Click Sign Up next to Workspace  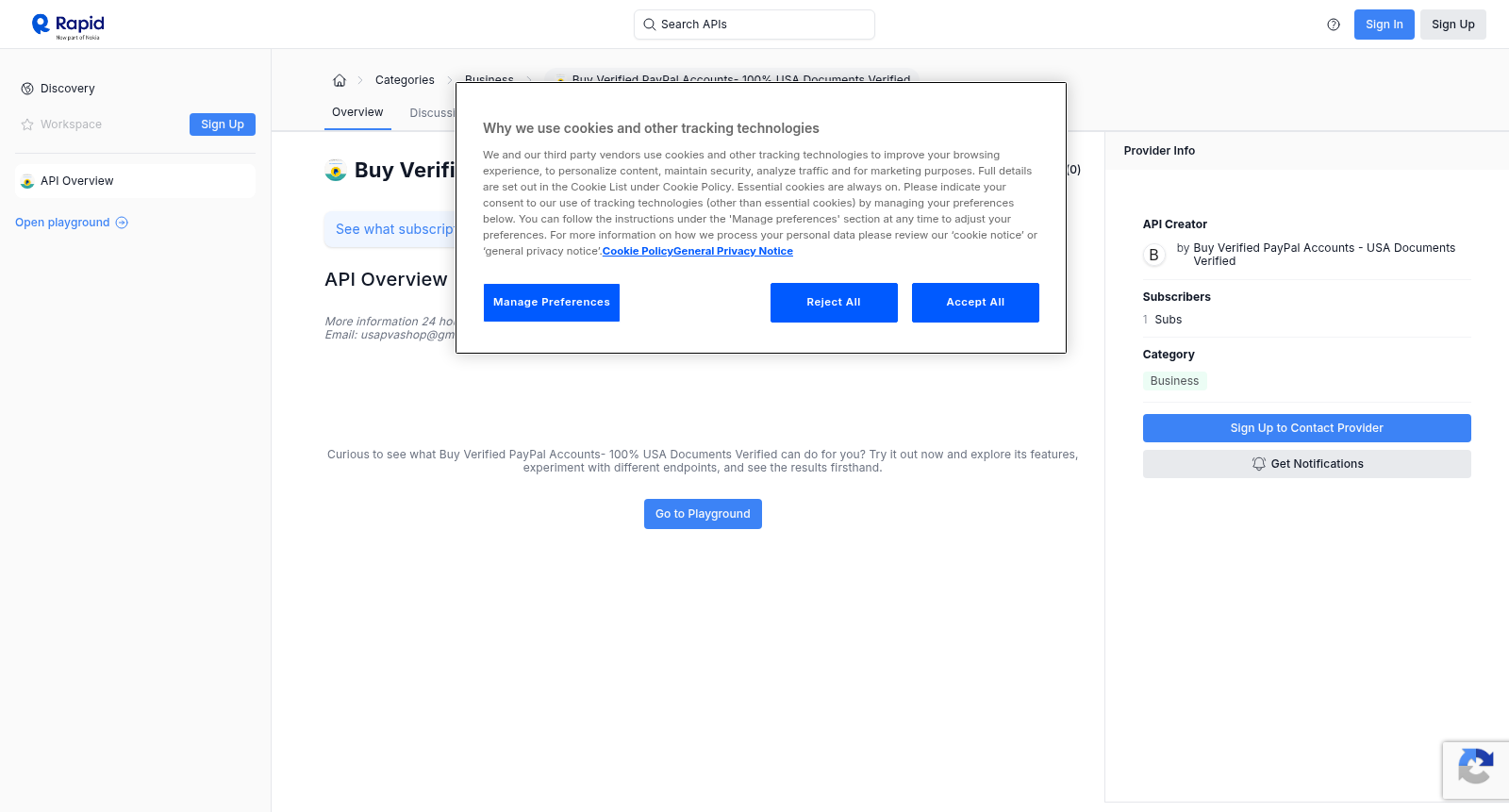tap(223, 124)
